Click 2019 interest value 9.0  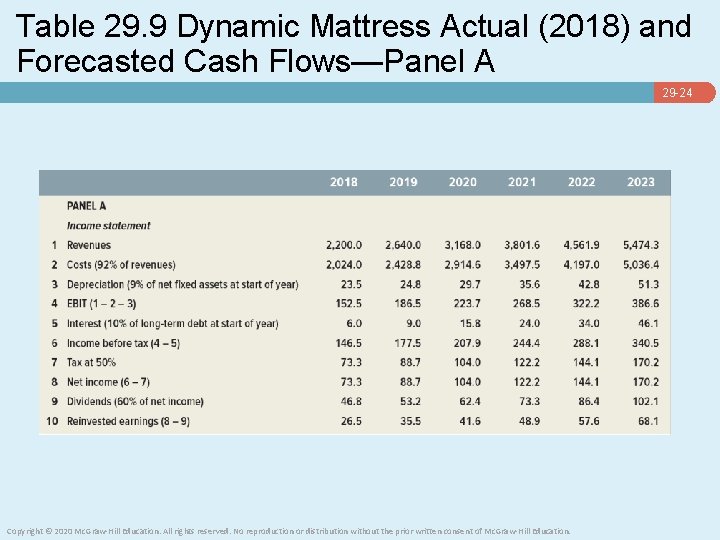tap(414, 324)
